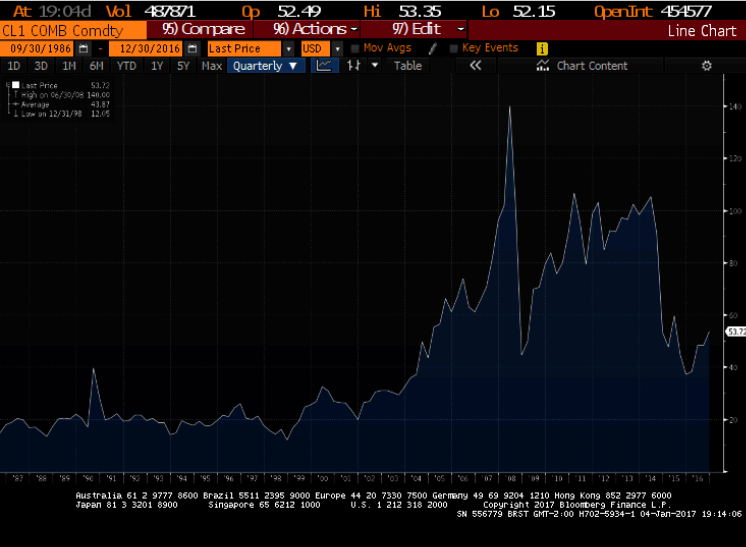Image resolution: width=746 pixels, height=547 pixels.
Task: Enable the Mov Avgs checkbox
Action: click(356, 48)
